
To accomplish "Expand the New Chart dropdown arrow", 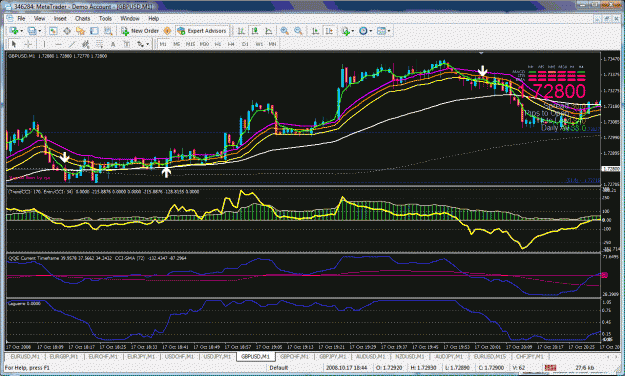I will [22, 31].
